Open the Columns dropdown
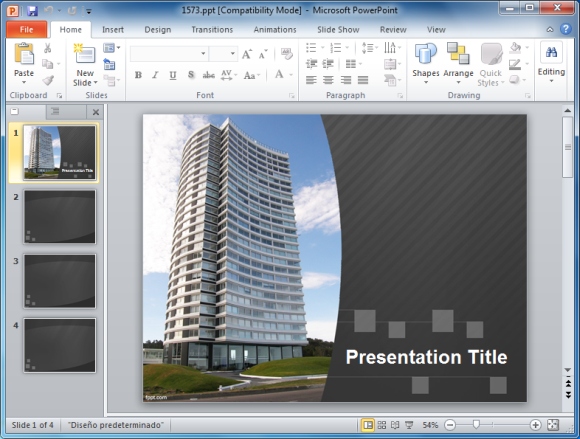 point(354,64)
